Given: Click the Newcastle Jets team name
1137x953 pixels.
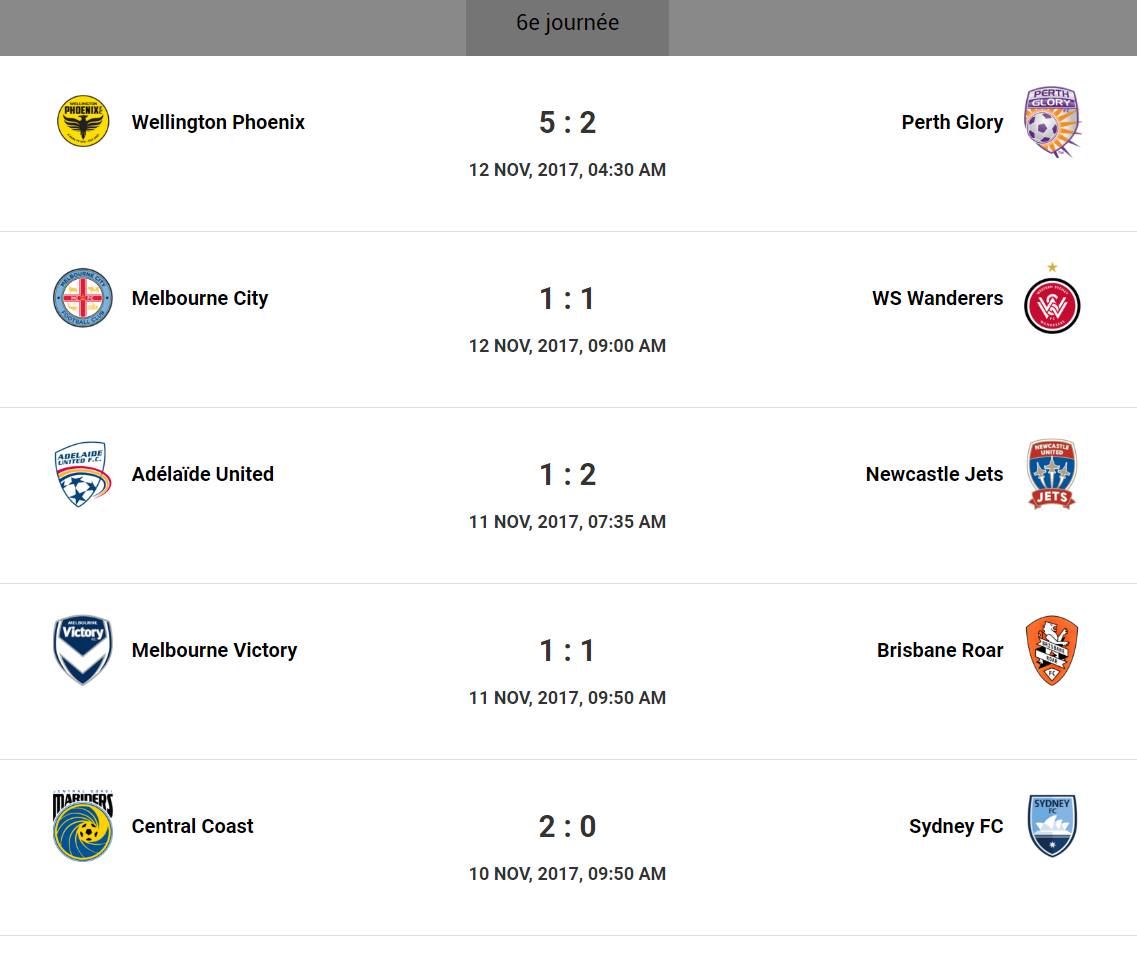Looking at the screenshot, I should click(934, 474).
